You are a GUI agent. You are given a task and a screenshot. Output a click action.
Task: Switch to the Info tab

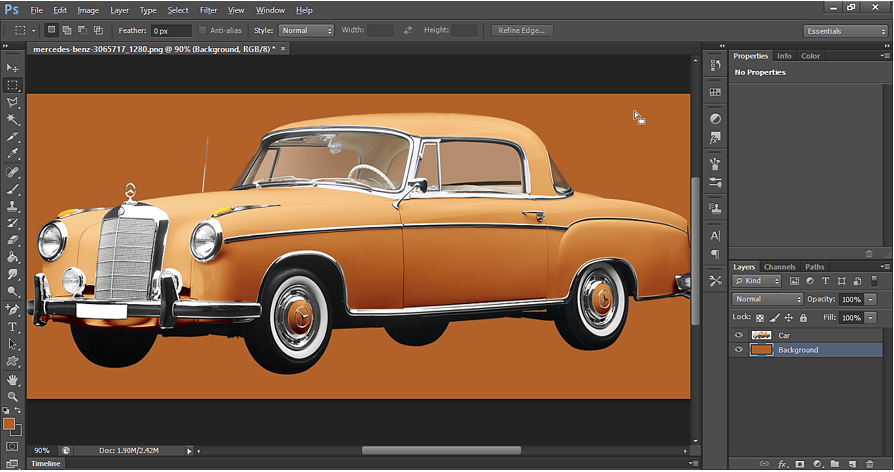(784, 56)
